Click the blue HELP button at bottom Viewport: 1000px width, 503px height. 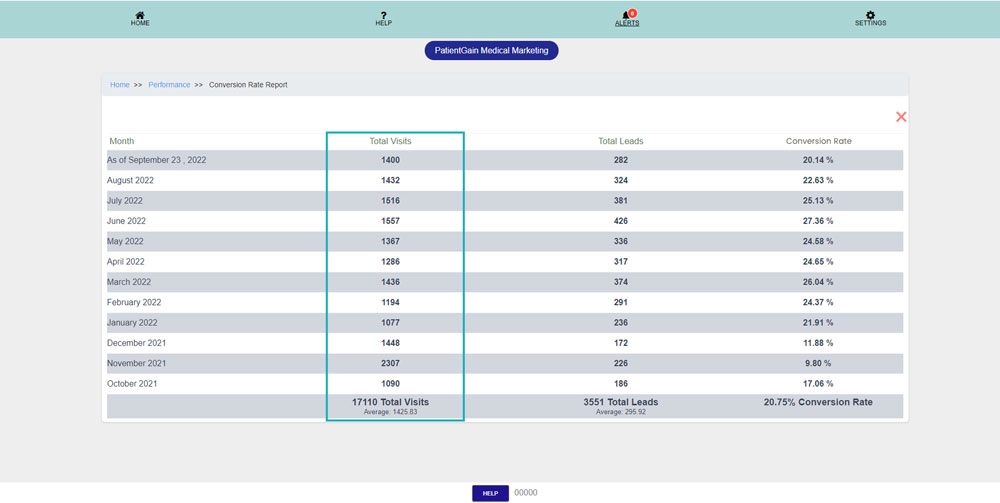(490, 493)
